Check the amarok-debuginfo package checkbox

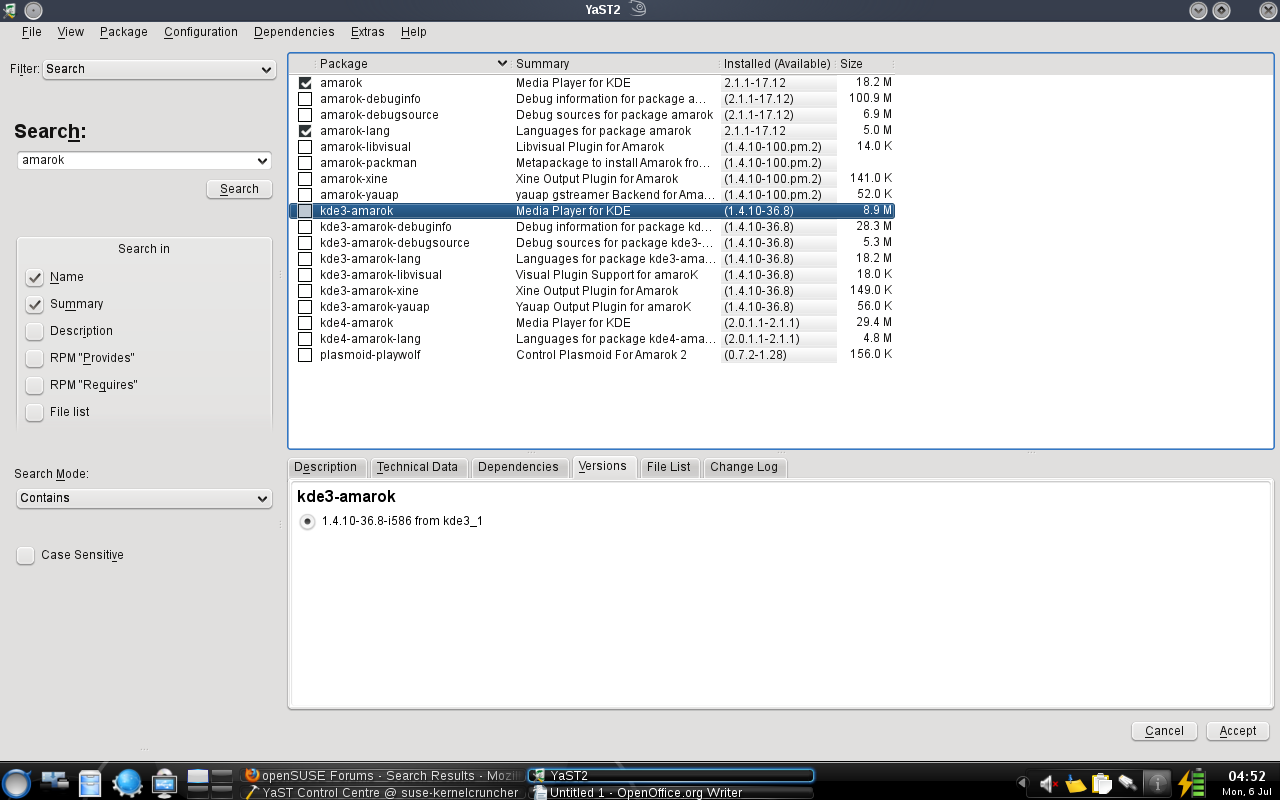pyautogui.click(x=305, y=99)
